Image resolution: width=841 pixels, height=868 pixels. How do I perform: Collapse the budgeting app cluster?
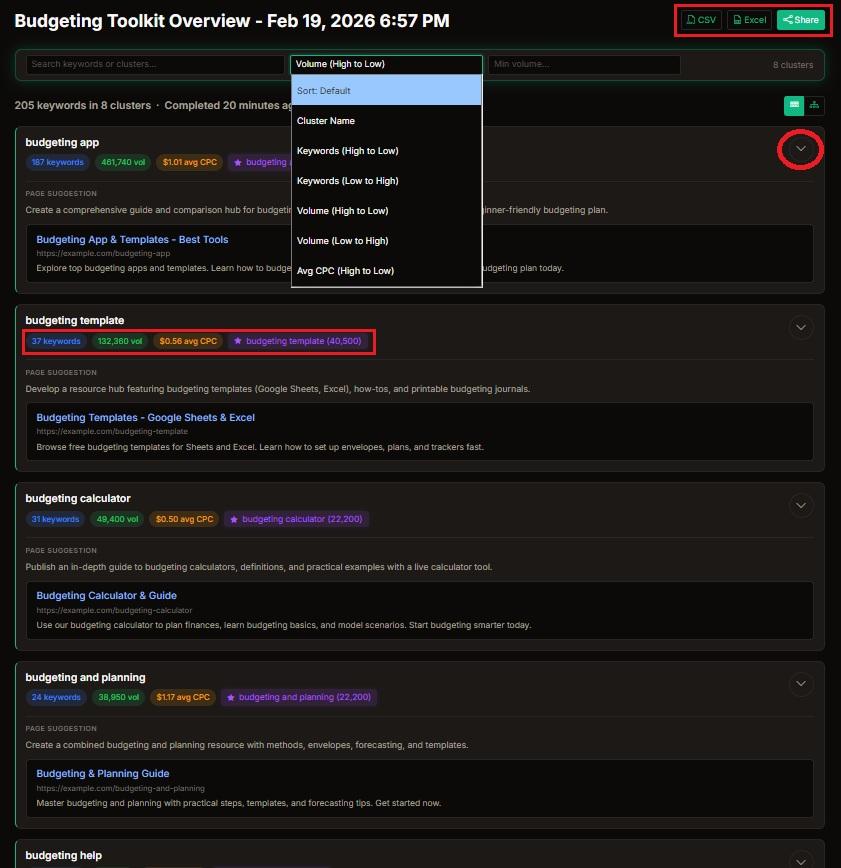[x=800, y=148]
